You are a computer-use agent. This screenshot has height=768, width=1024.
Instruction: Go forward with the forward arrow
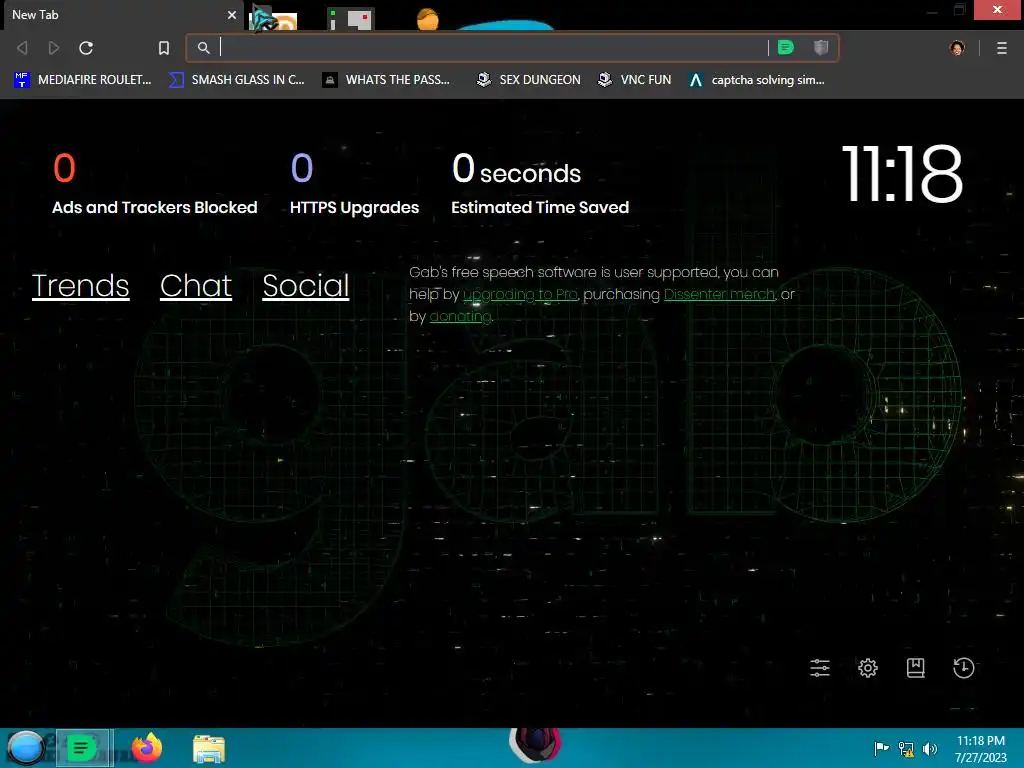(x=54, y=48)
